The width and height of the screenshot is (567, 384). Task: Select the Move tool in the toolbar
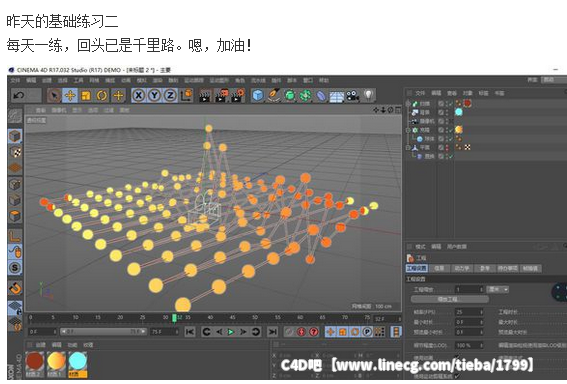pos(70,96)
